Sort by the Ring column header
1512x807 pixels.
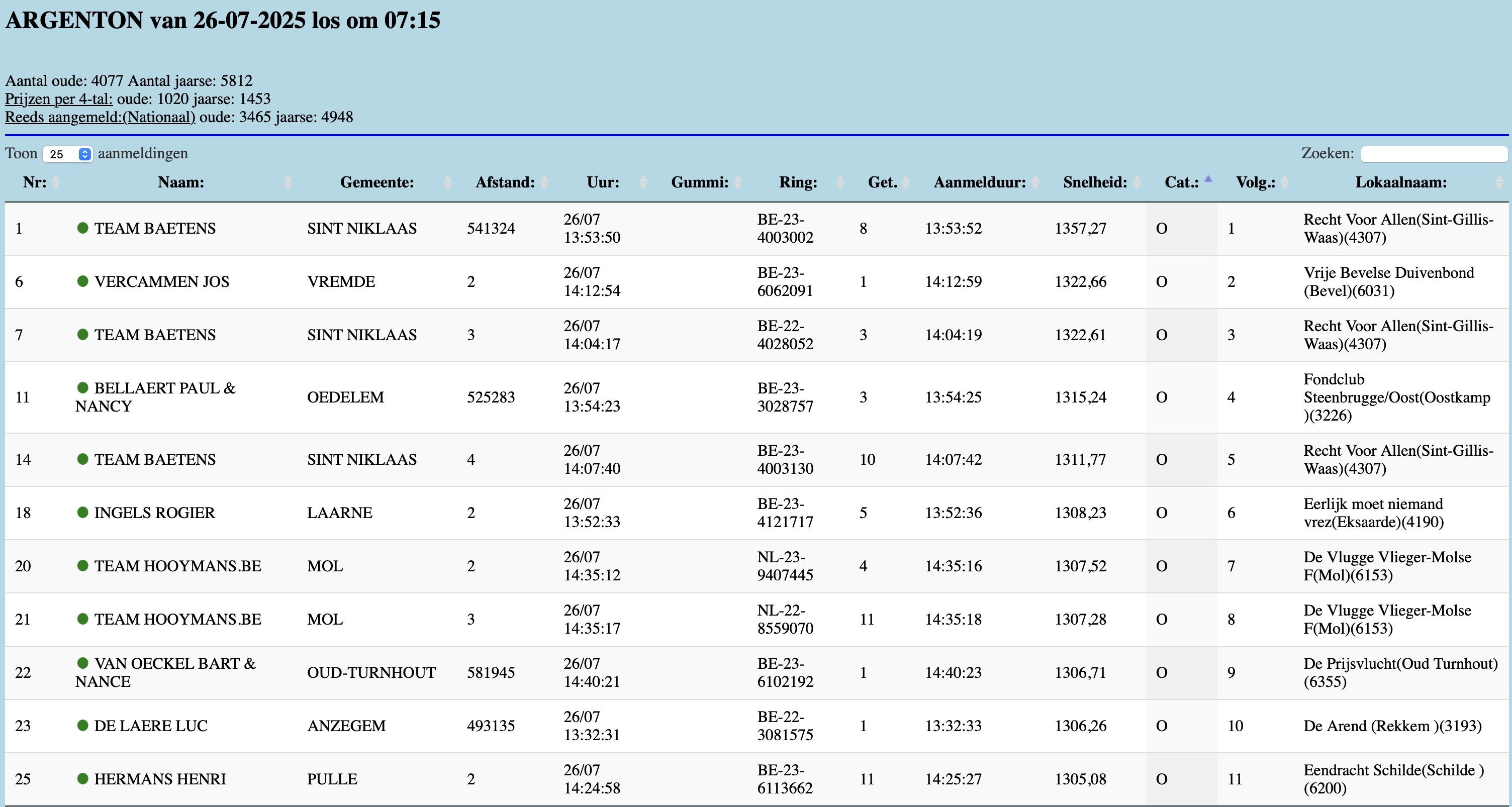point(798,182)
